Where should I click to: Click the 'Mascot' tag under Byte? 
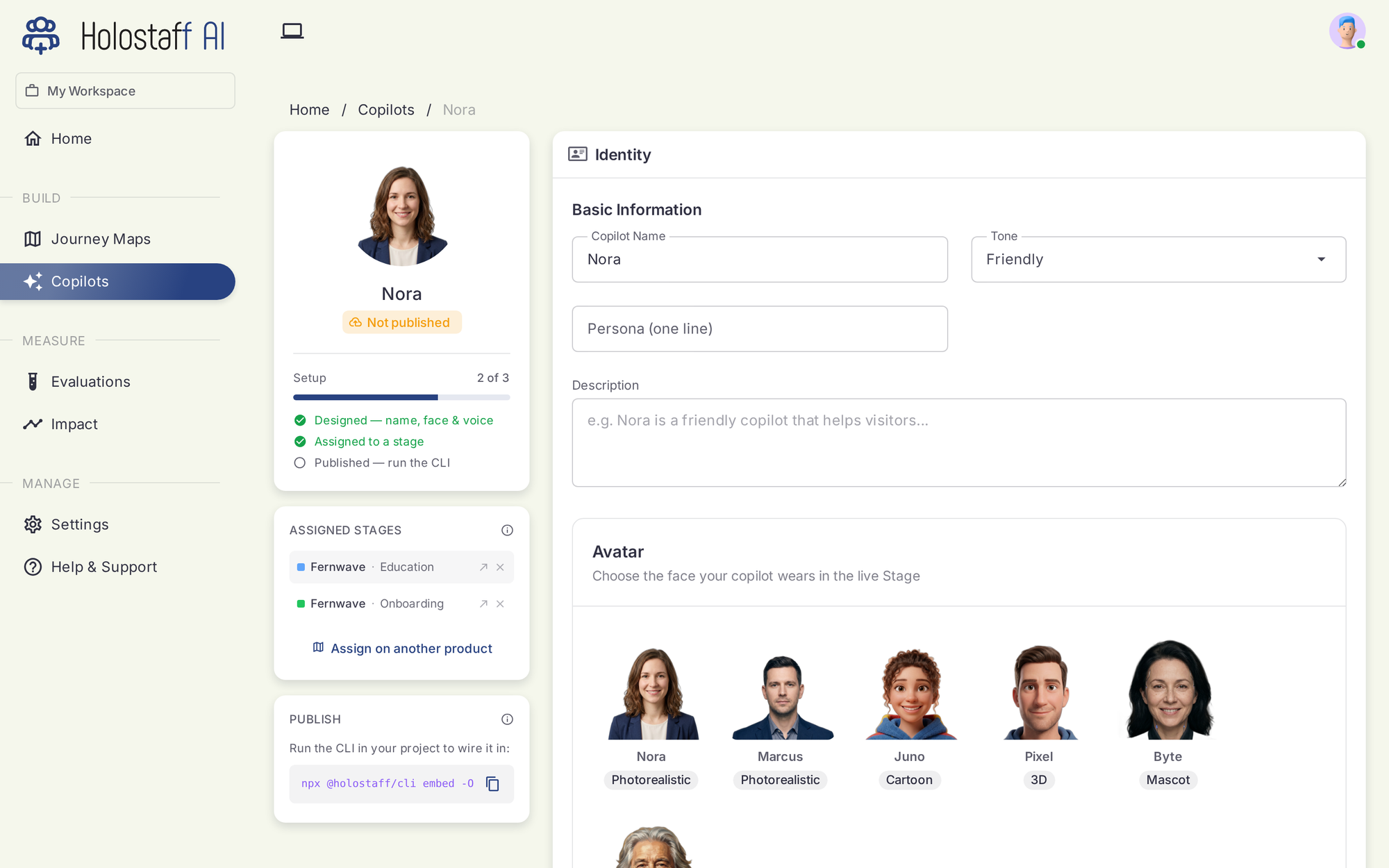1168,780
